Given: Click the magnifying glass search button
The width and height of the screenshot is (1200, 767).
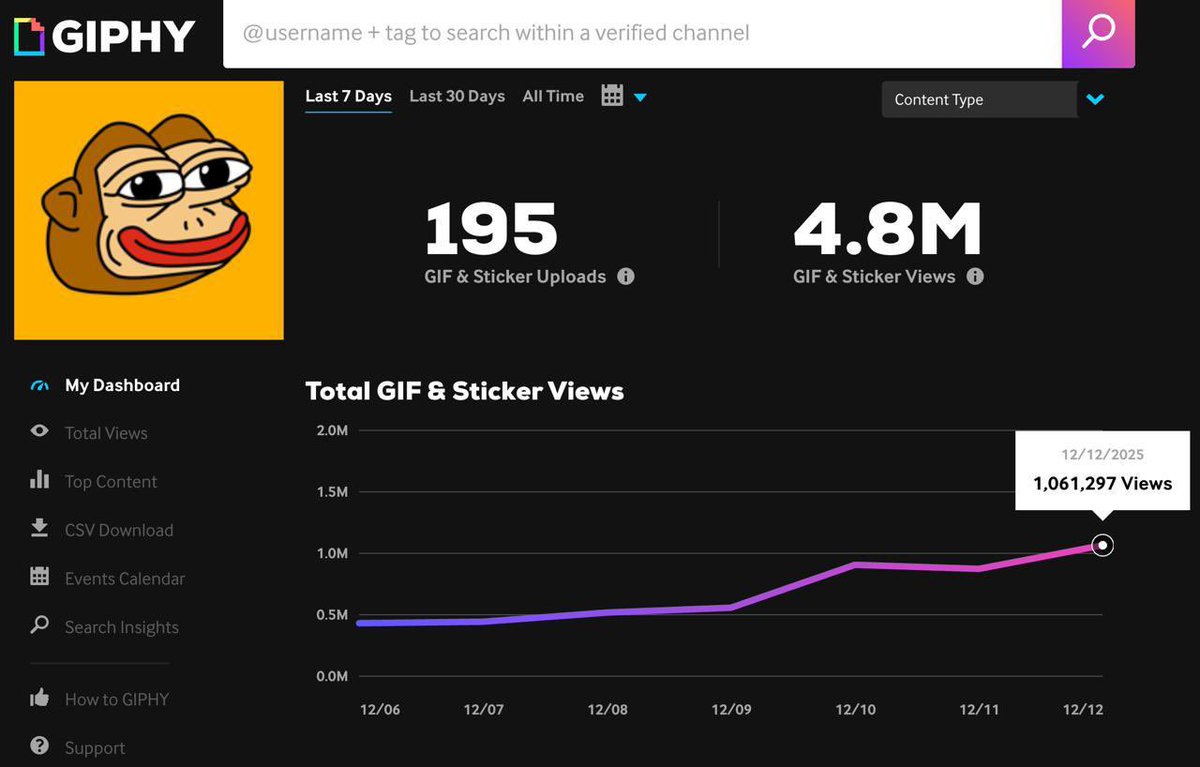Looking at the screenshot, I should tap(1098, 33).
